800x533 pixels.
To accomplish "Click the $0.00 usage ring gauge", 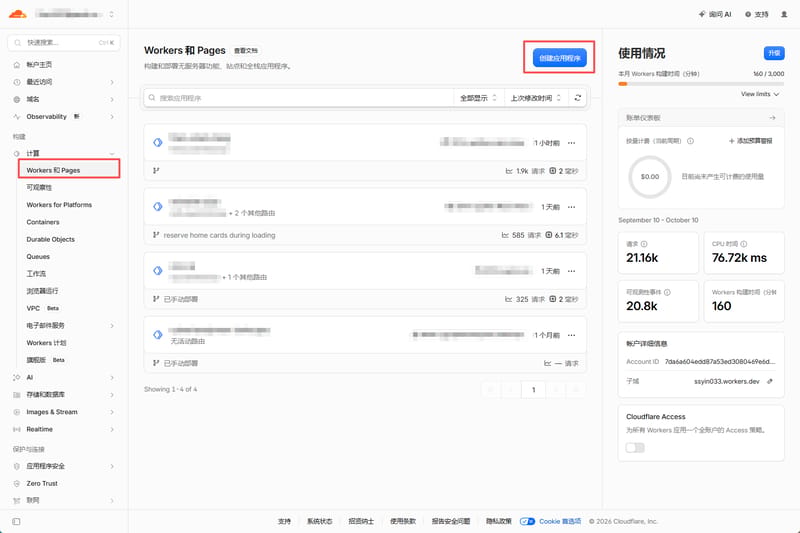I will pos(649,177).
